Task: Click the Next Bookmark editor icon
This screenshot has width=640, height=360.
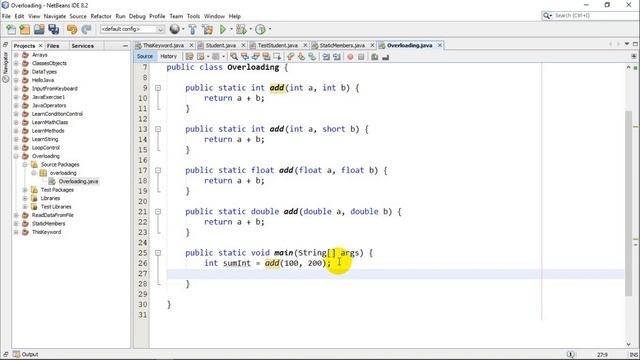Action: click(x=301, y=57)
